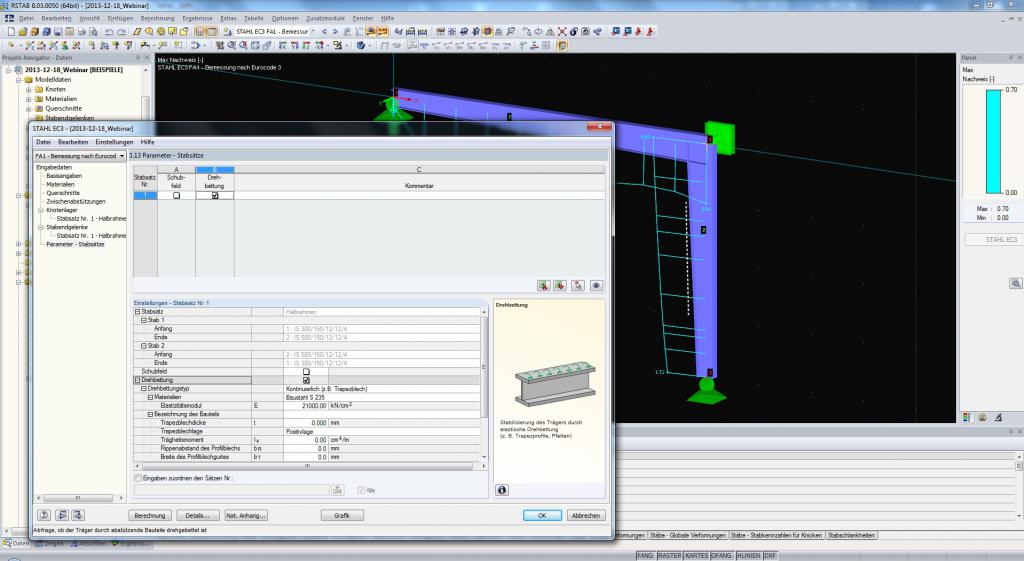1024x561 pixels.
Task: Select Querschnitte in dialog tree
Action: click(63, 193)
